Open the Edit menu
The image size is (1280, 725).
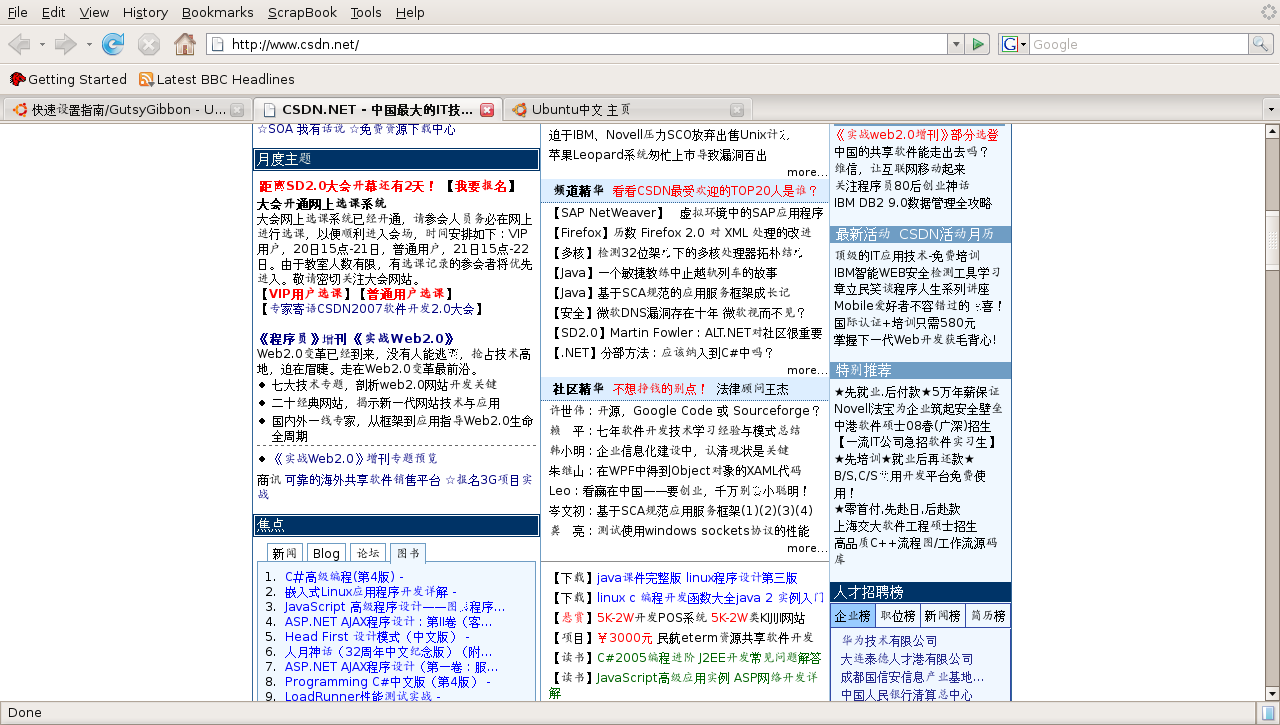(x=53, y=12)
